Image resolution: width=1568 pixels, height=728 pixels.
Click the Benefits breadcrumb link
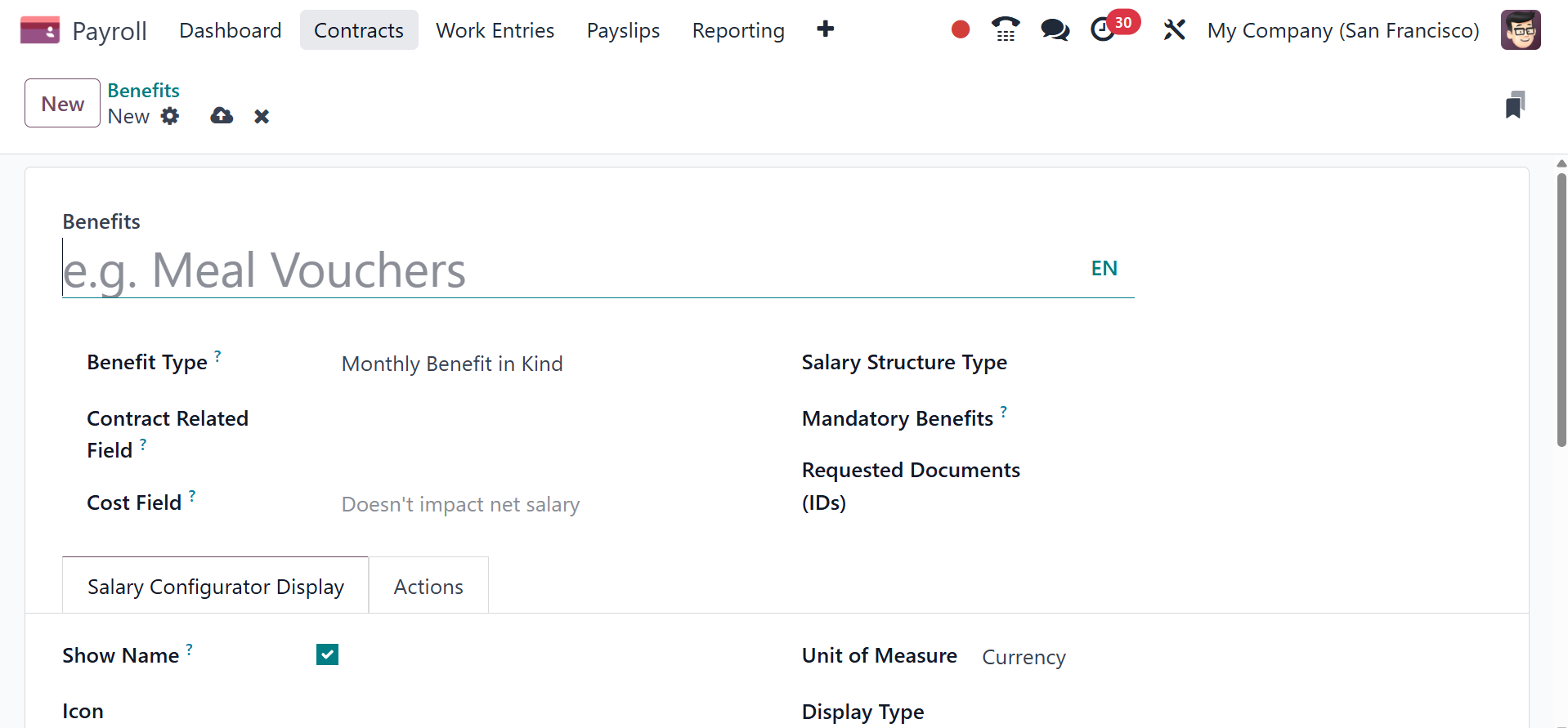[x=143, y=90]
